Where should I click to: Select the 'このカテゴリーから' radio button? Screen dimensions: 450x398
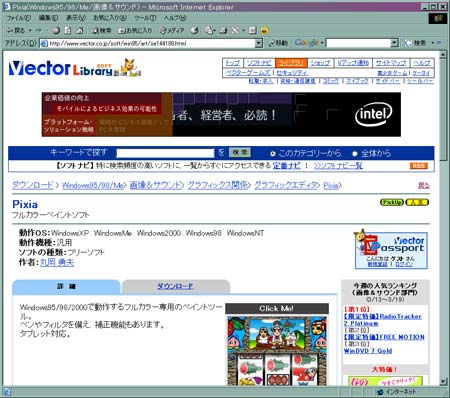point(273,154)
